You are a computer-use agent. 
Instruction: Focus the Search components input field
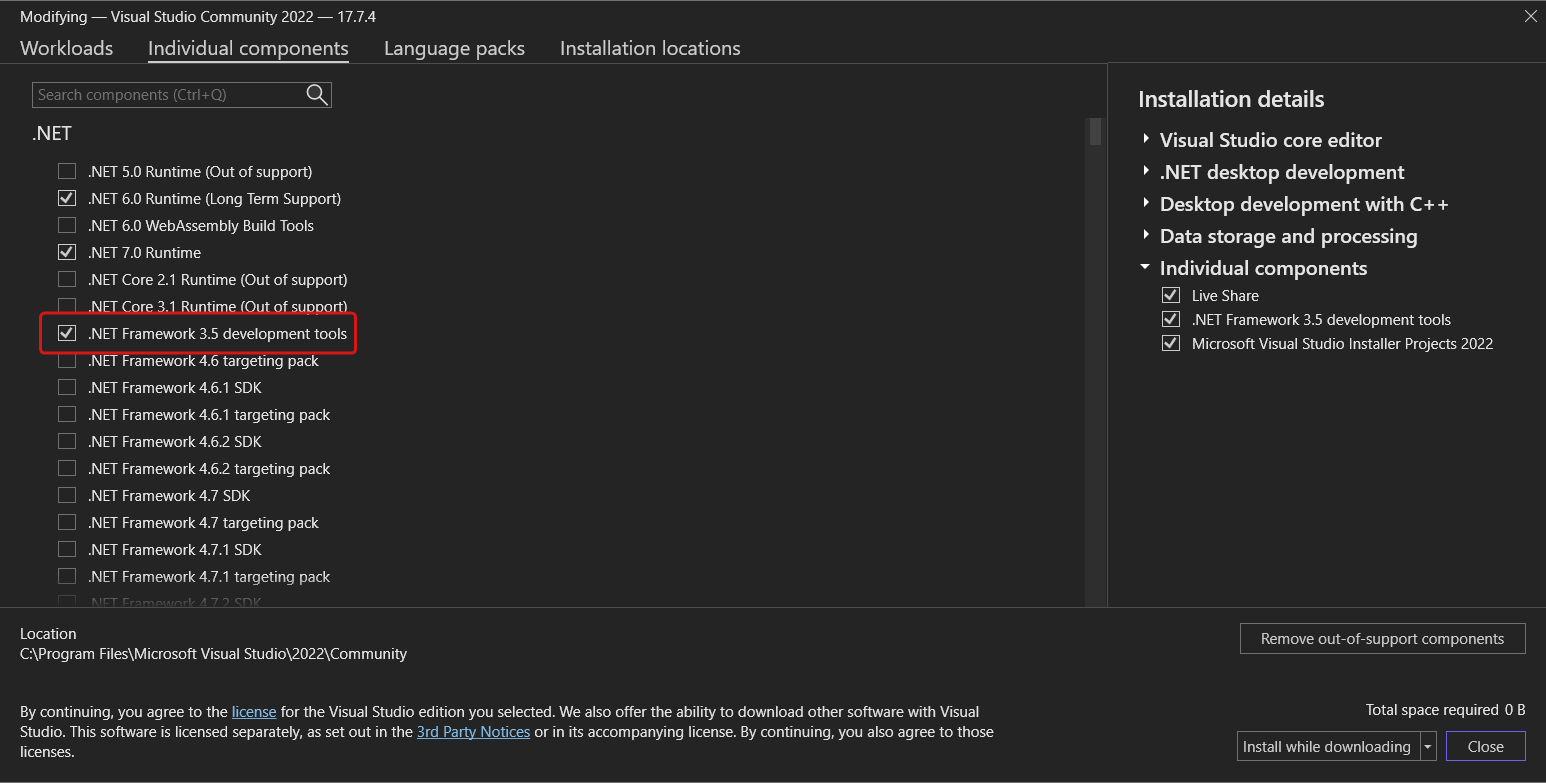tap(168, 95)
